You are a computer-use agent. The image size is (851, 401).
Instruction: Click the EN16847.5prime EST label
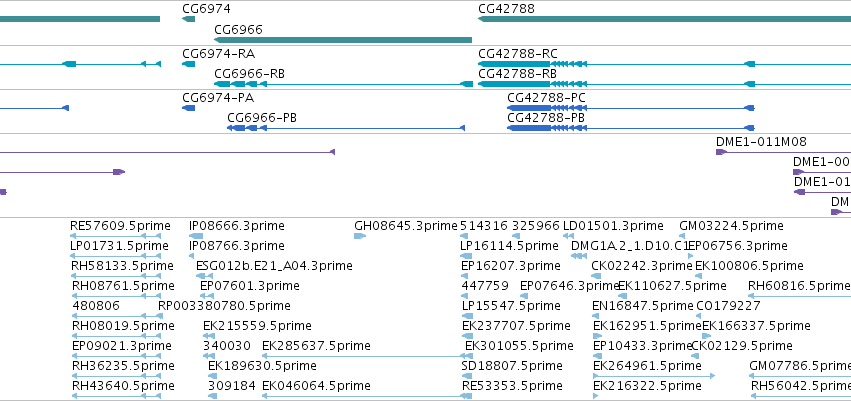coord(643,306)
